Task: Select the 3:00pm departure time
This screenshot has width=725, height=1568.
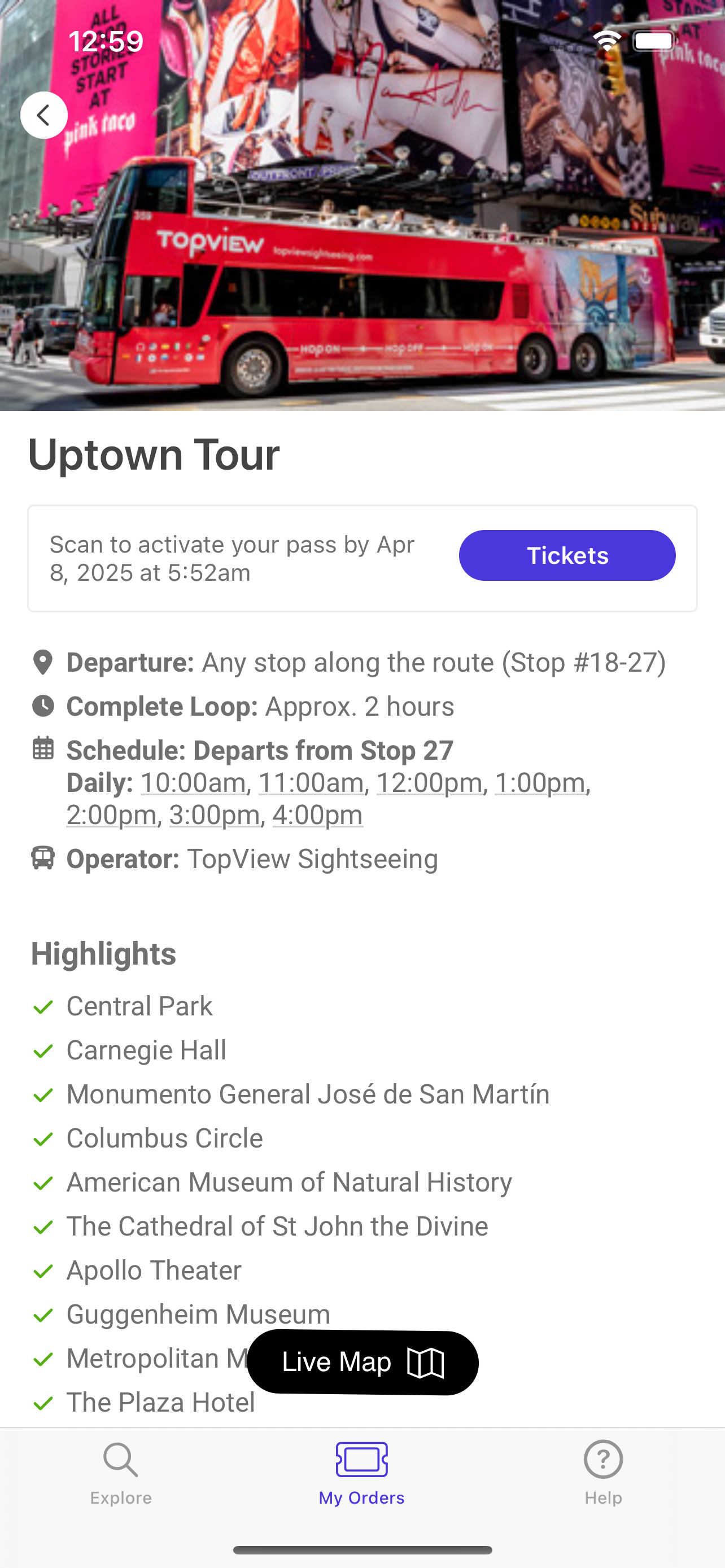Action: [x=214, y=815]
